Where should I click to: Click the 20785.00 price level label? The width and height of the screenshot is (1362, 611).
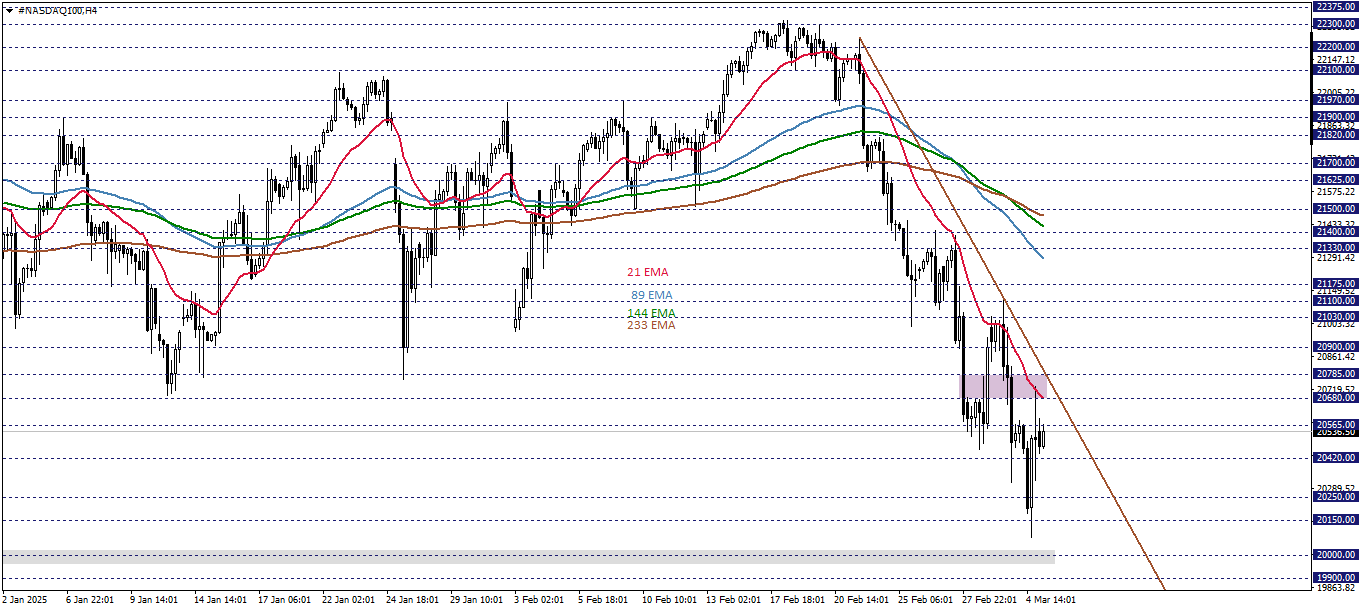coord(1336,373)
